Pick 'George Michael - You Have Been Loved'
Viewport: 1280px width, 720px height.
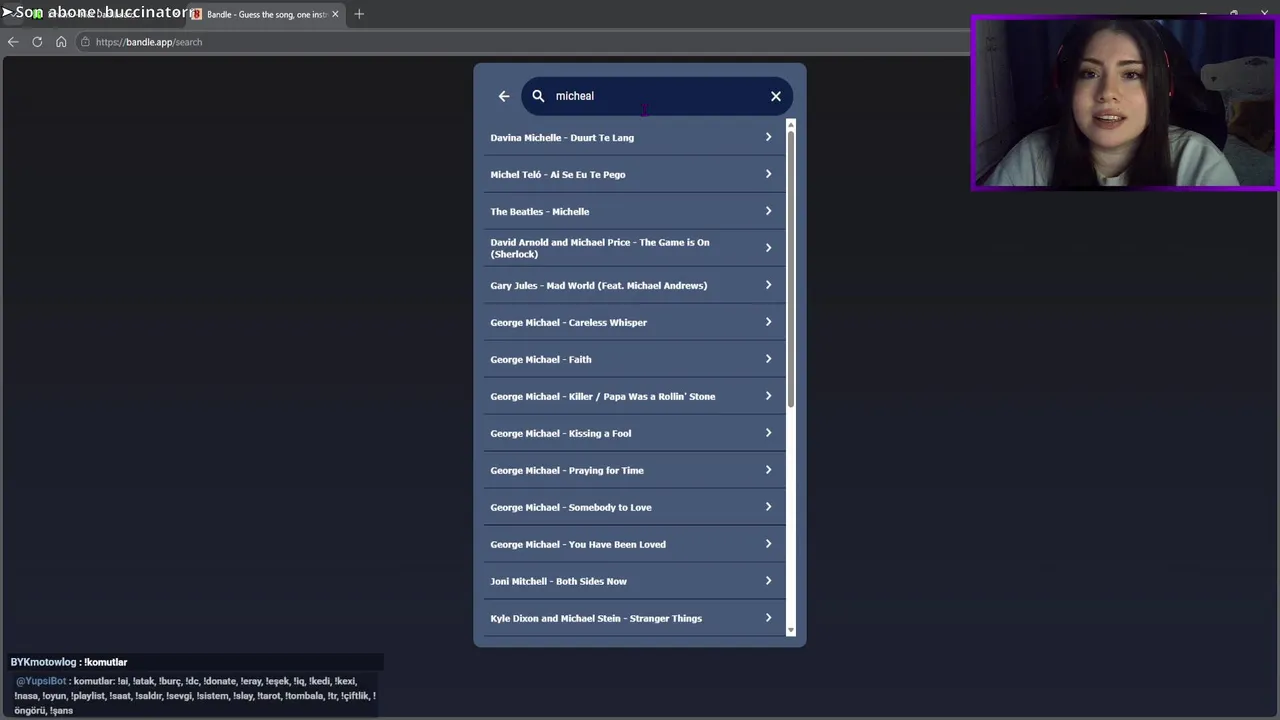[634, 544]
